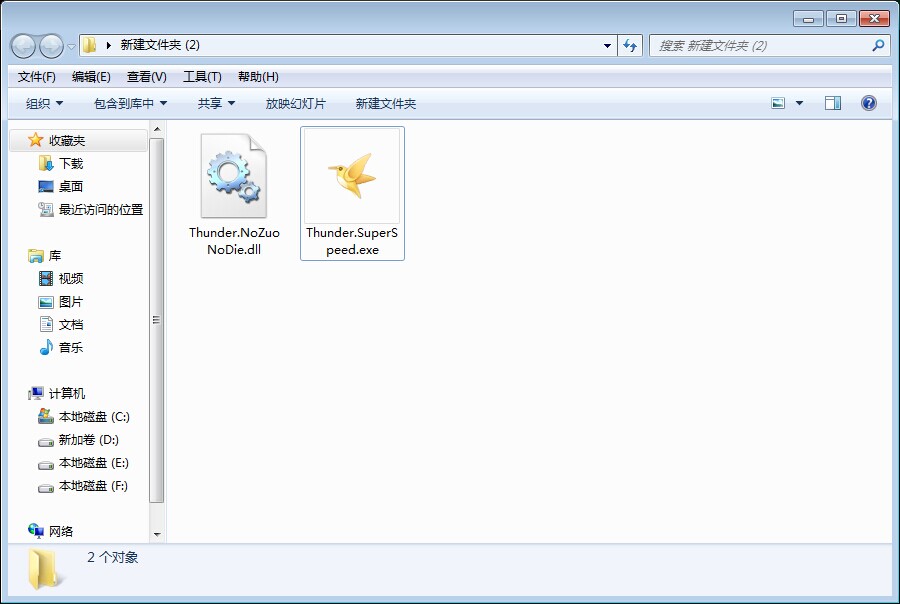Open 新加卷 (D:)
This screenshot has height=604, width=900.
88,440
